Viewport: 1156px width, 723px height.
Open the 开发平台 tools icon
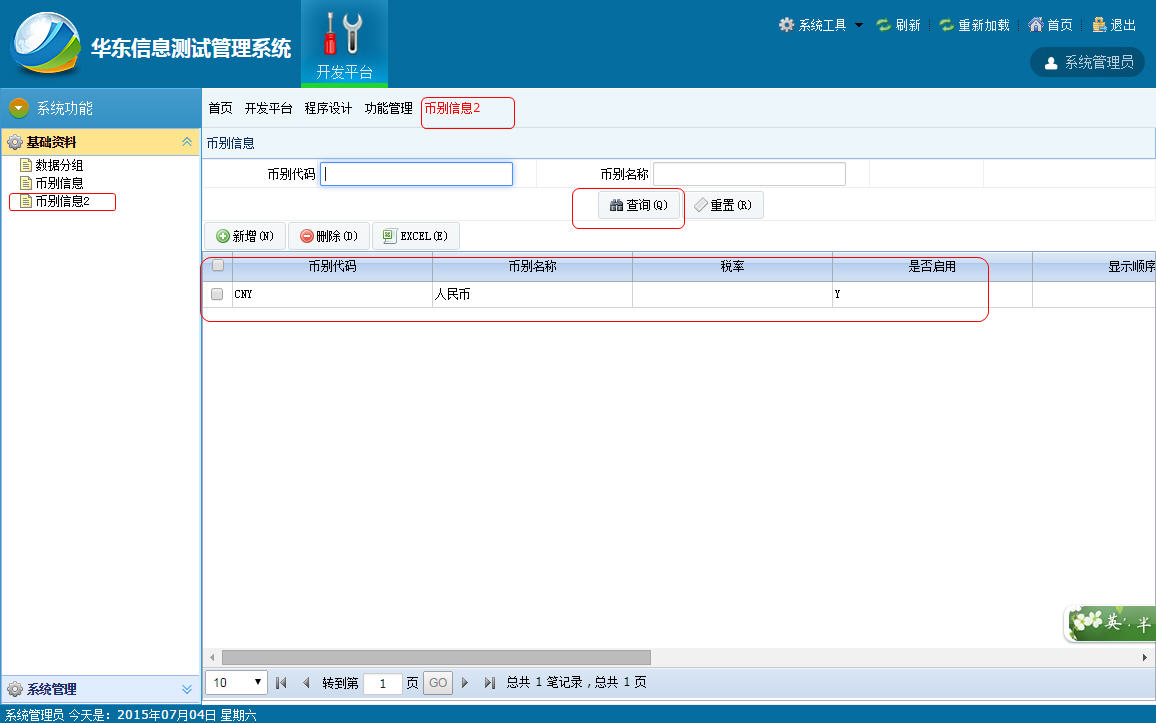point(344,44)
